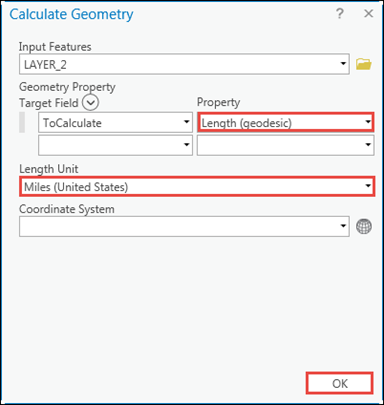Click the globe coordinate system picker icon

[x=364, y=226]
